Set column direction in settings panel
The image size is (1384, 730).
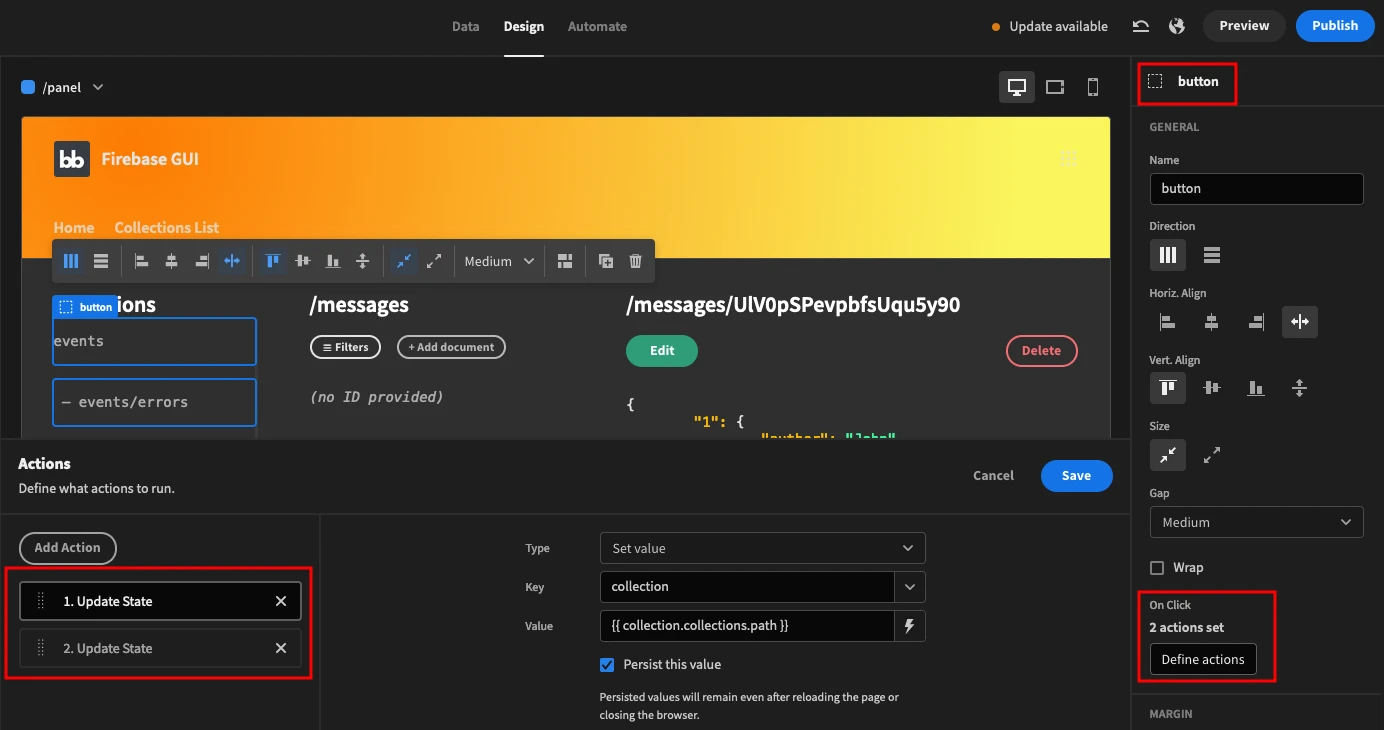pos(1168,254)
